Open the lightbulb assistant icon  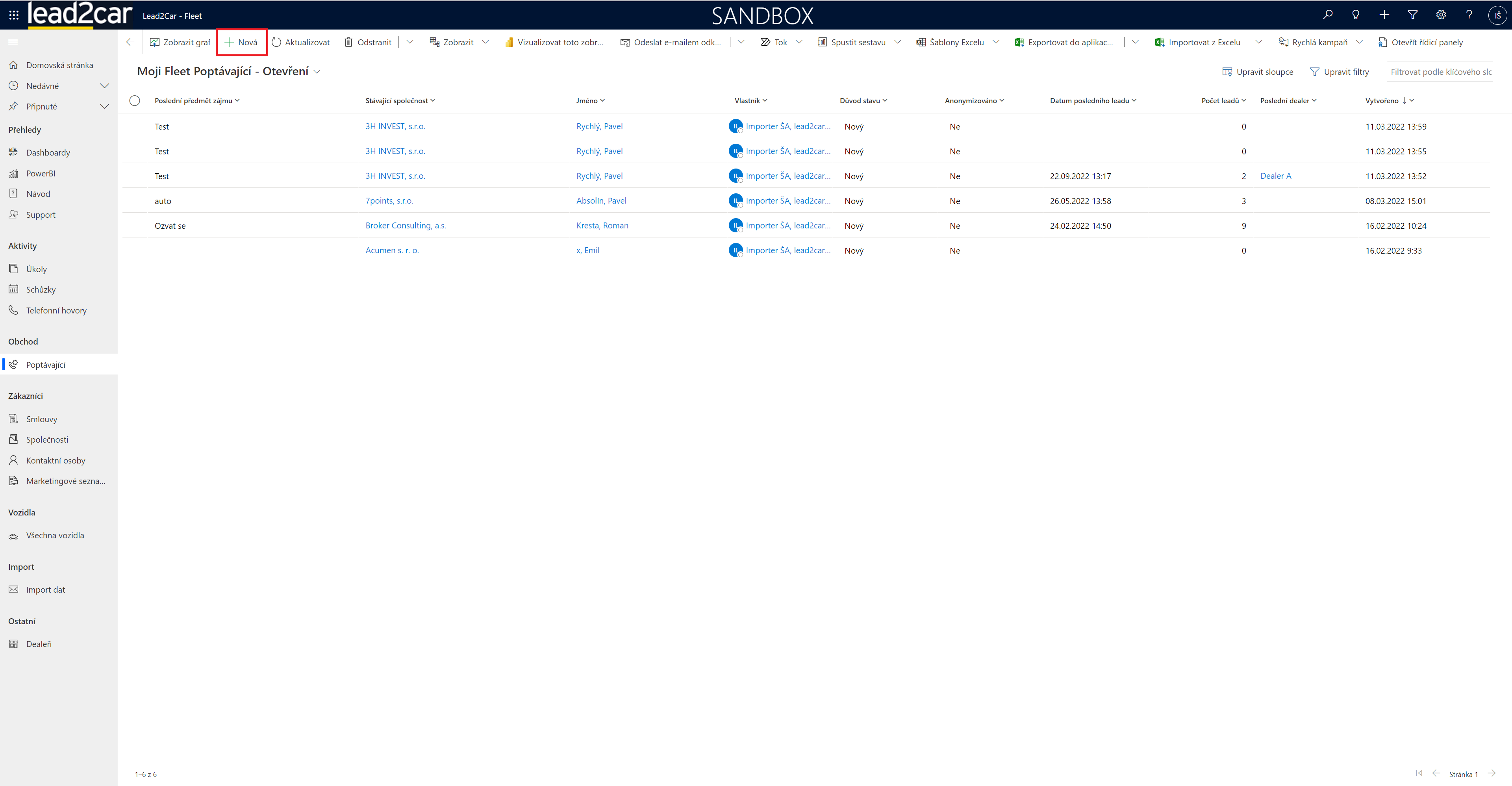coord(1355,15)
